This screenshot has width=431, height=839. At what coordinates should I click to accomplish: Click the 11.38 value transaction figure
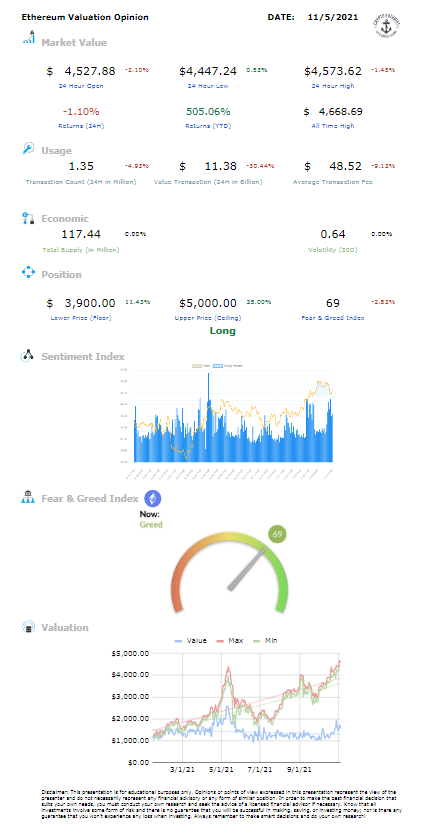point(221,166)
